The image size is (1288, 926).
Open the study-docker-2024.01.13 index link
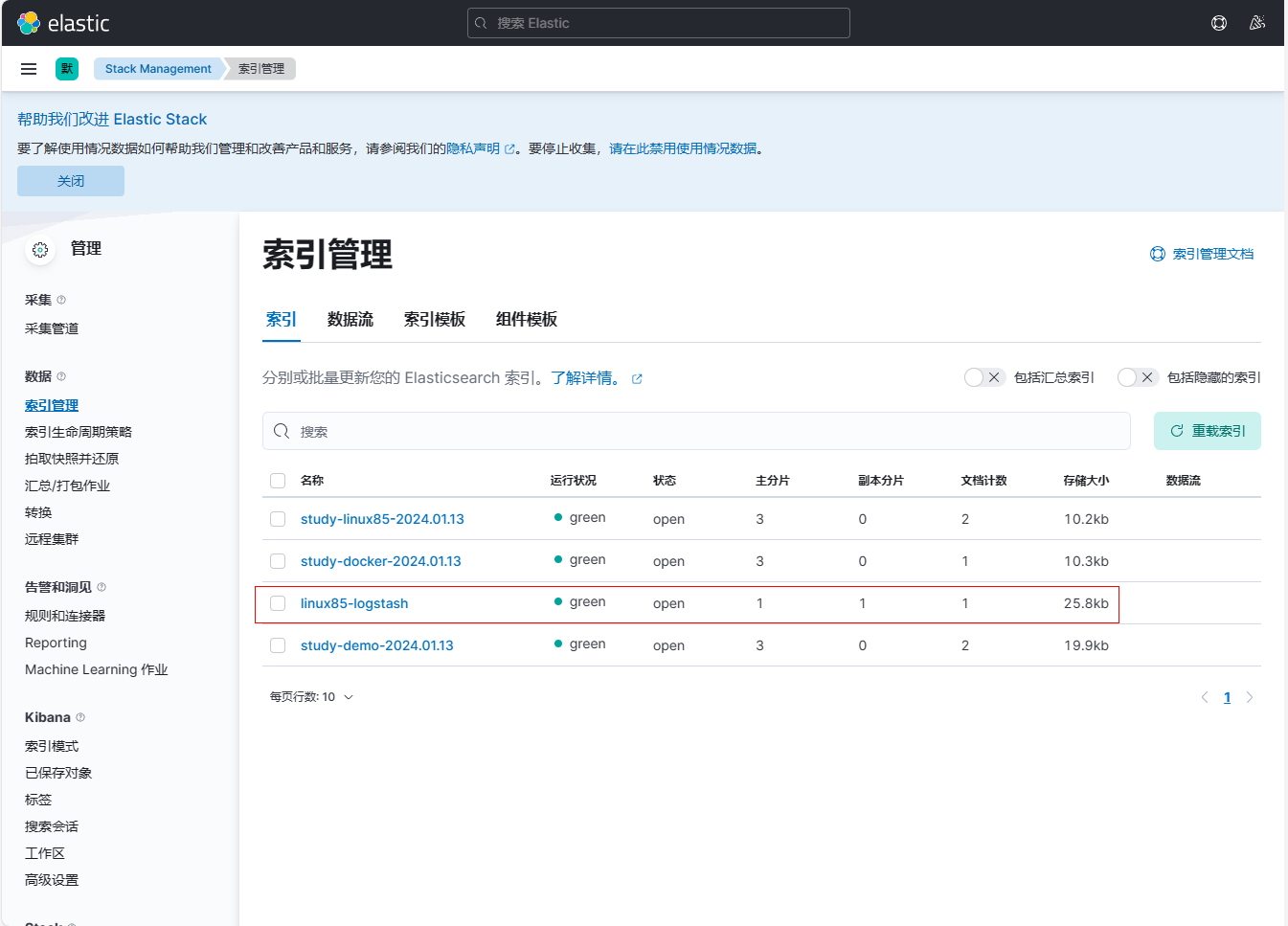pos(381,561)
